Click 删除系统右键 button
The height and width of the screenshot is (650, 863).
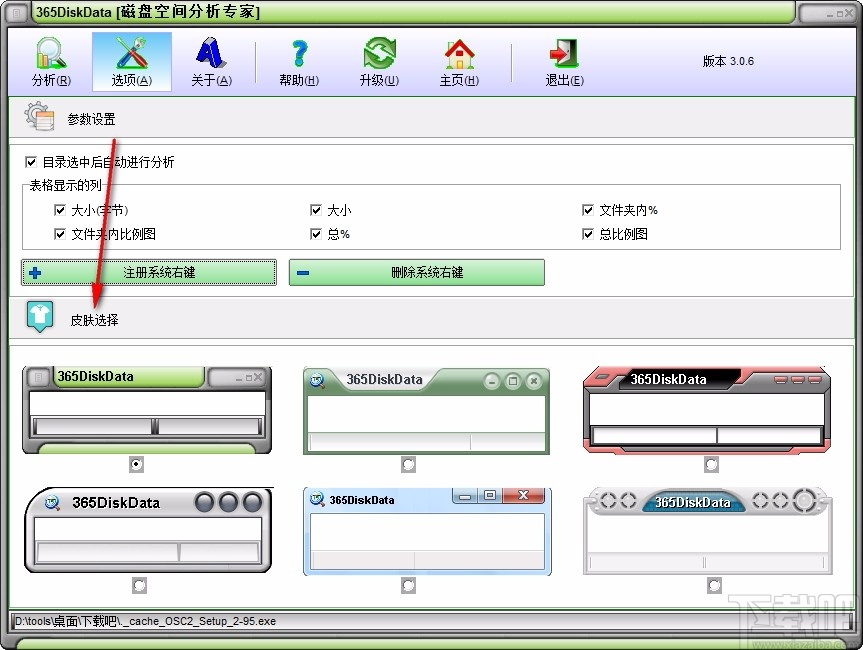(417, 272)
